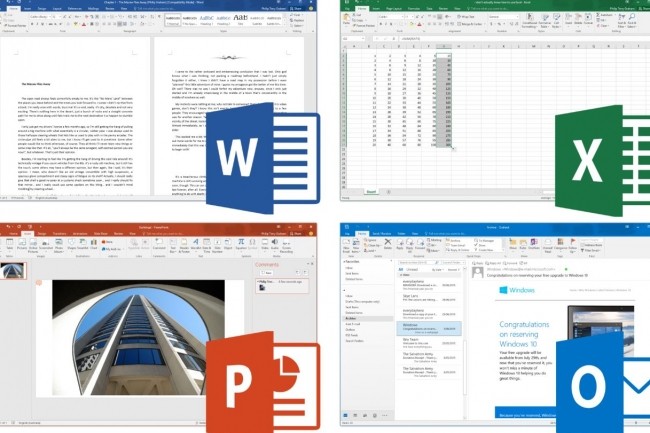This screenshot has height=433, width=650.
Task: Pick Excel fill color button
Action: click(411, 24)
